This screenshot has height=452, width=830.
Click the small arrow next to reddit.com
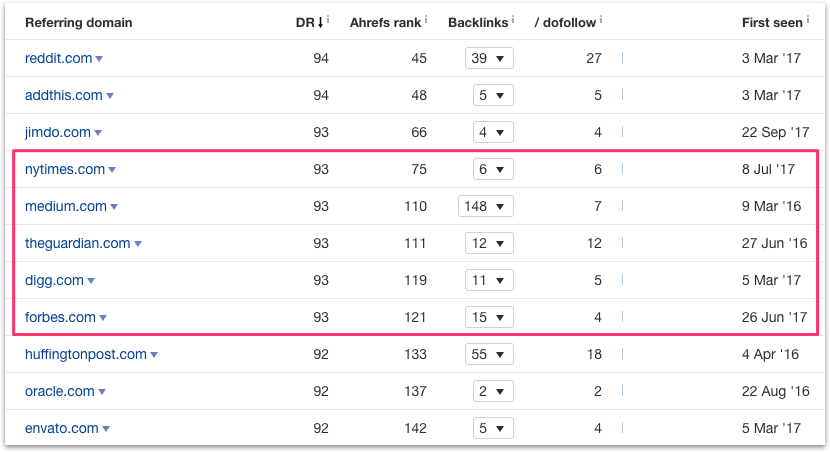99,59
